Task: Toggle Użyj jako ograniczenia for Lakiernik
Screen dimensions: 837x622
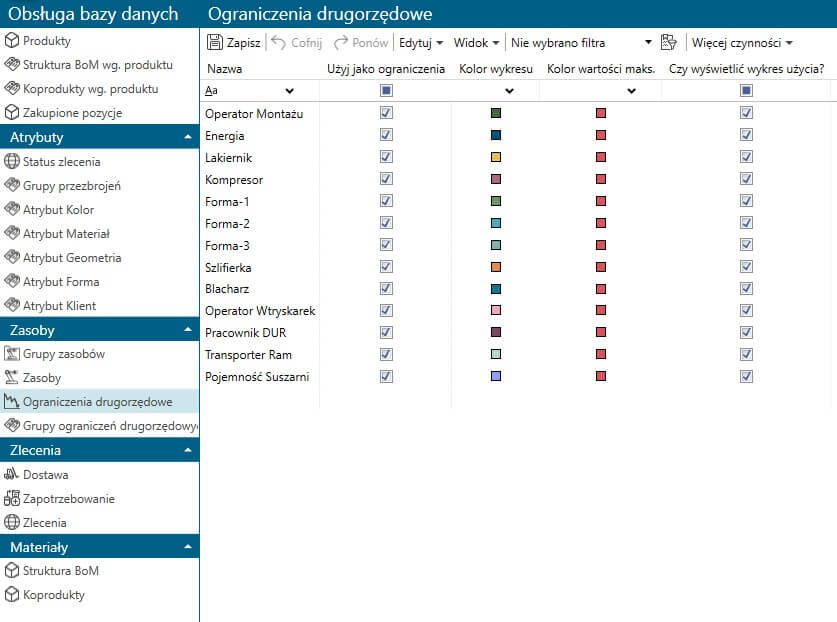Action: (386, 156)
